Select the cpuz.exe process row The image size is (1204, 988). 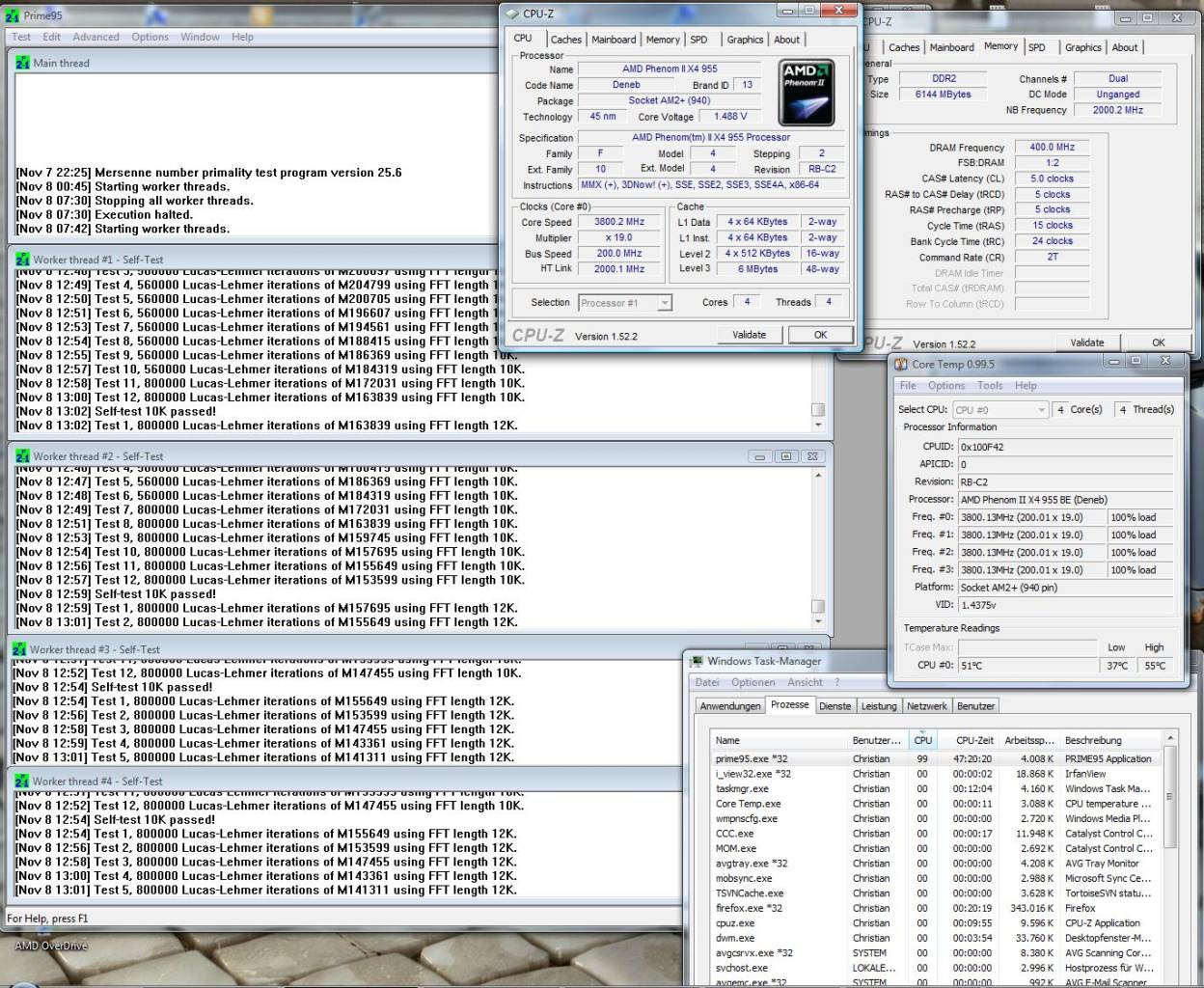[936, 923]
